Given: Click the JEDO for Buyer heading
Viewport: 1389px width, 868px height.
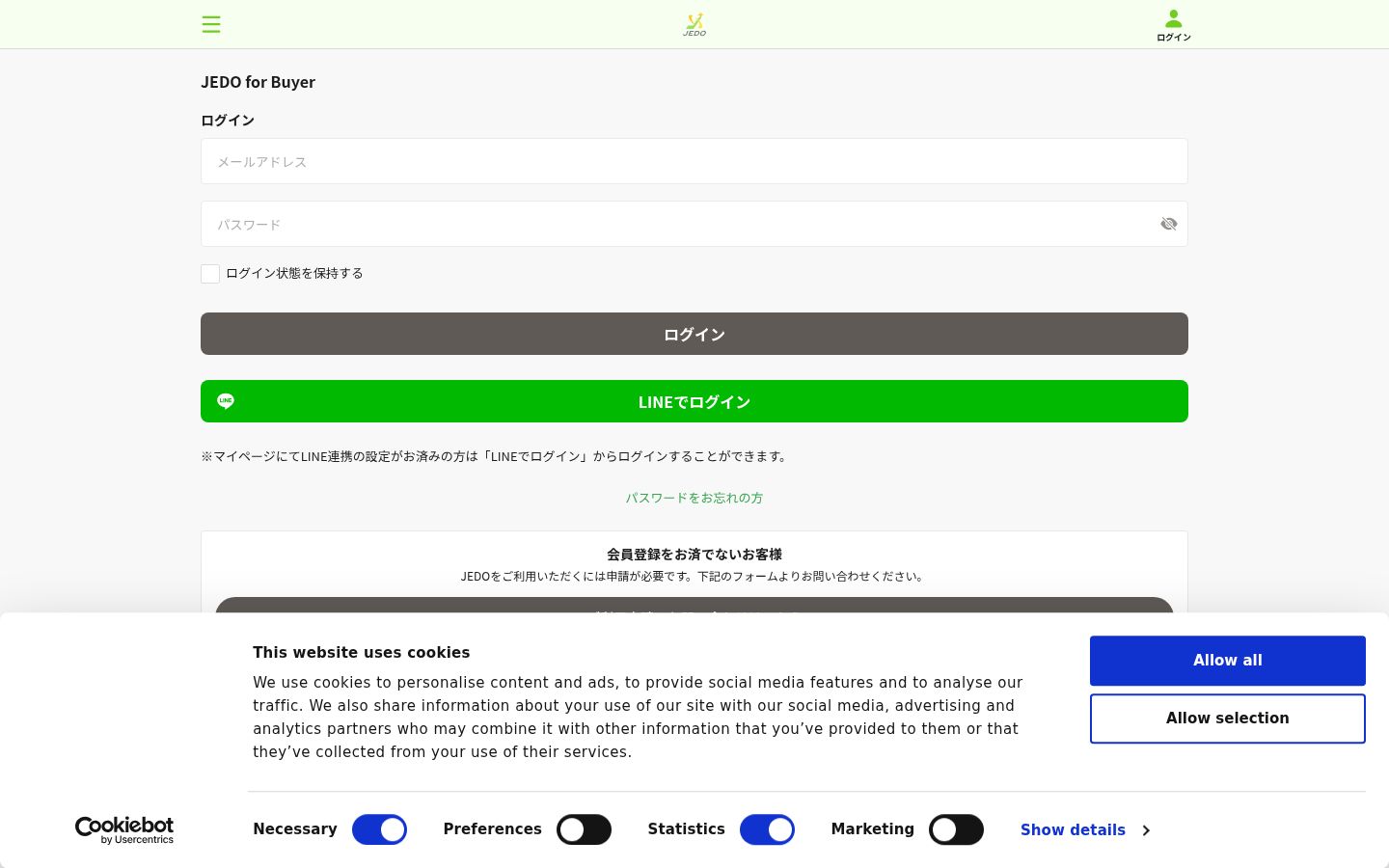Looking at the screenshot, I should tap(259, 82).
